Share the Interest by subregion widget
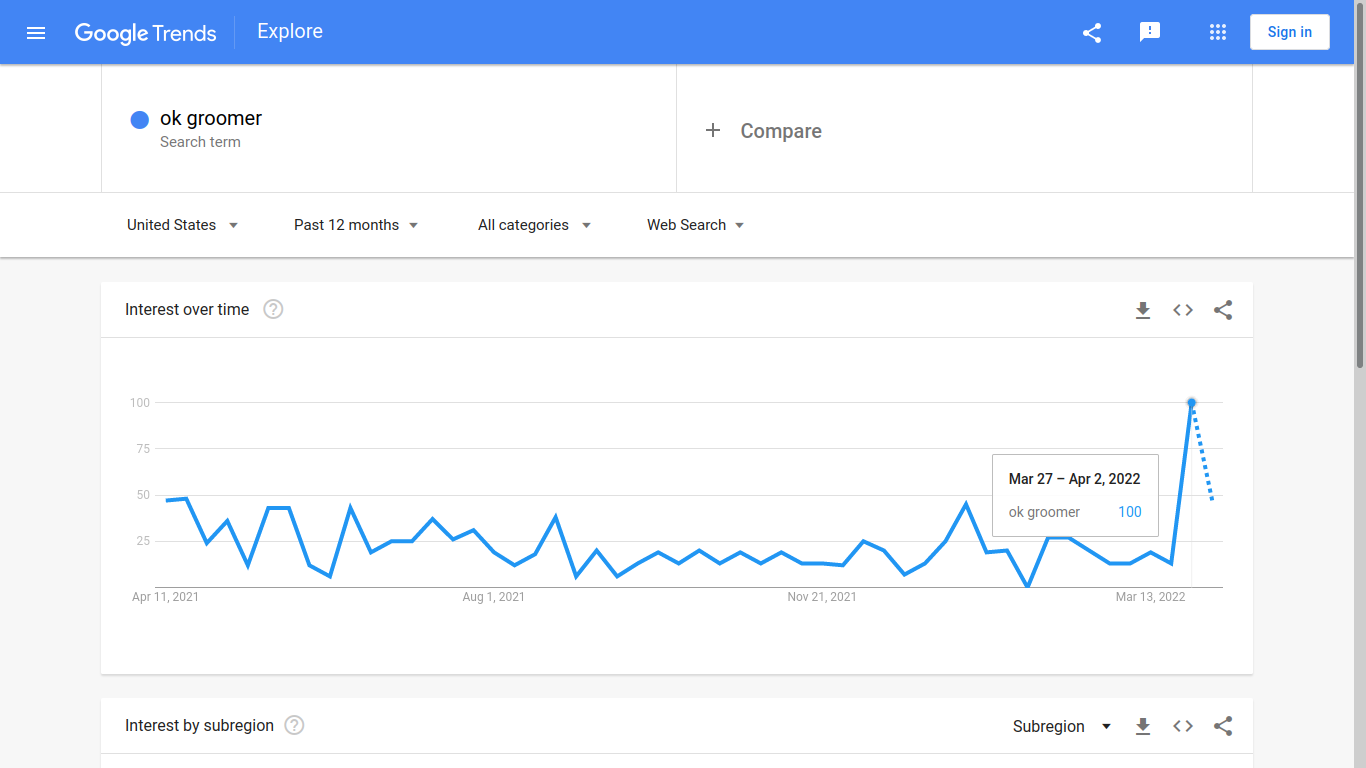1366x768 pixels. coord(1223,726)
